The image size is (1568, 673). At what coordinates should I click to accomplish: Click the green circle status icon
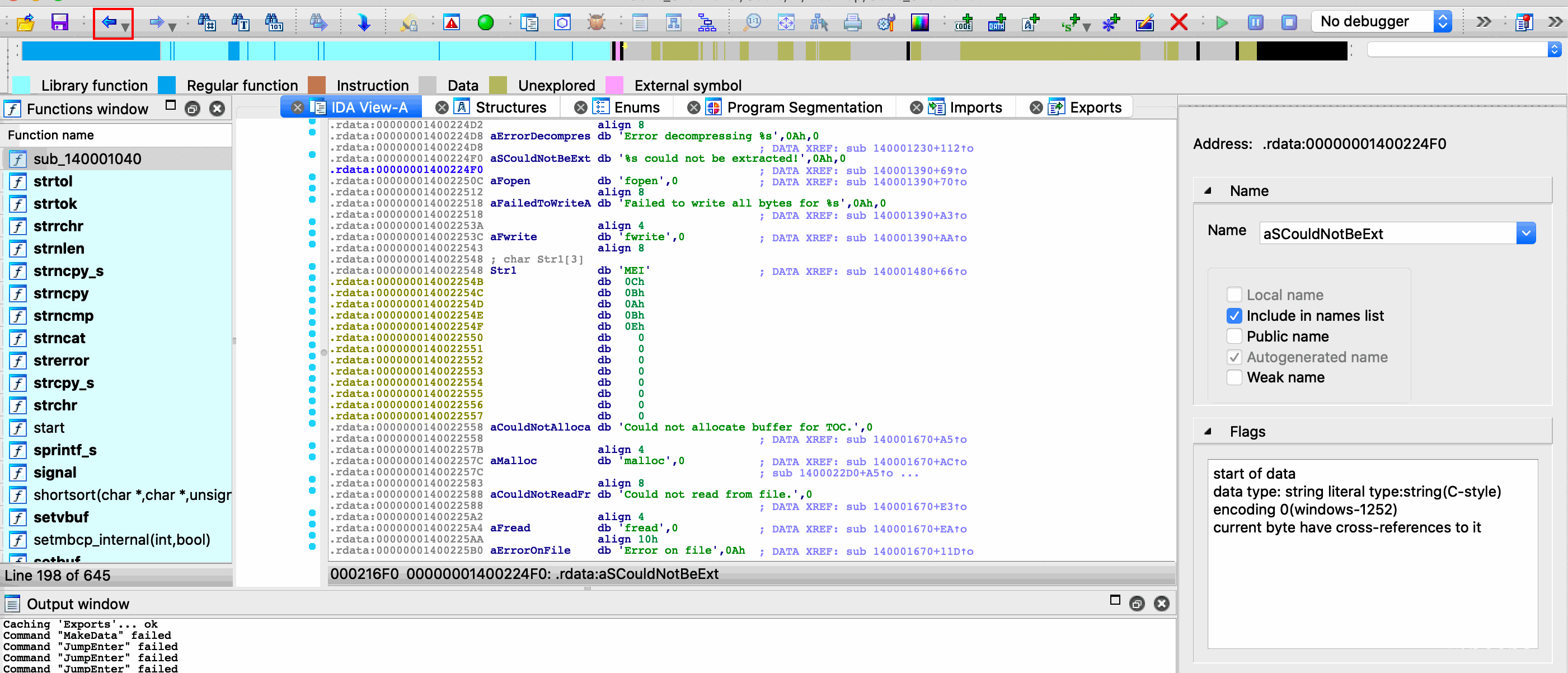[486, 22]
